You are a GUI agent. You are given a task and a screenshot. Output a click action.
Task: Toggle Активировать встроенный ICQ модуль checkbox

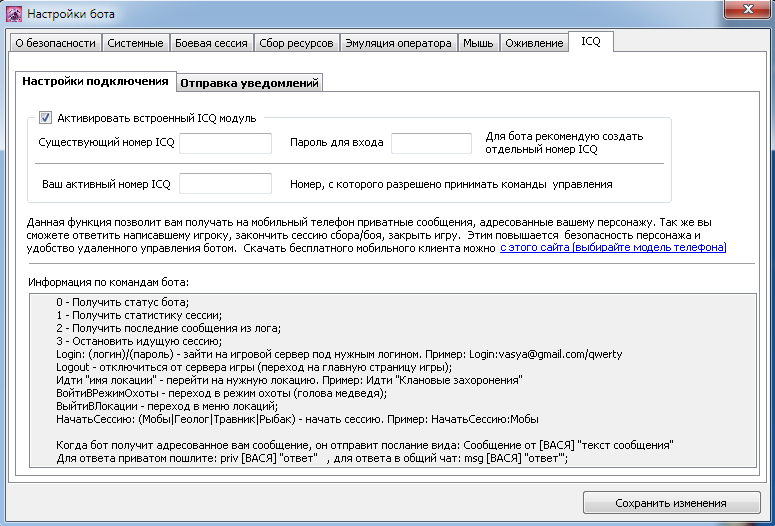(x=45, y=118)
